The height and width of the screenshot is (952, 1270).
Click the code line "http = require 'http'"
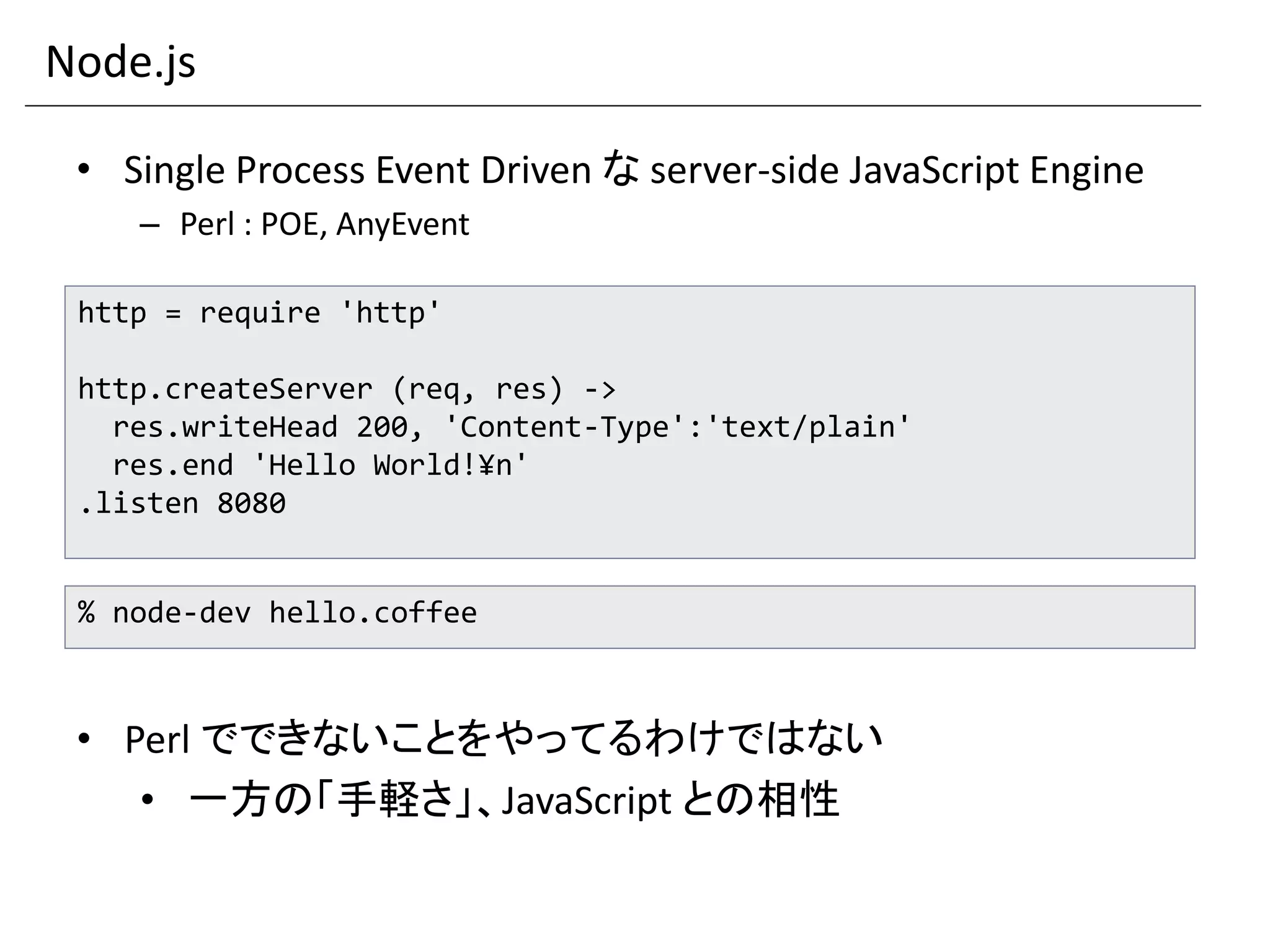[x=259, y=313]
